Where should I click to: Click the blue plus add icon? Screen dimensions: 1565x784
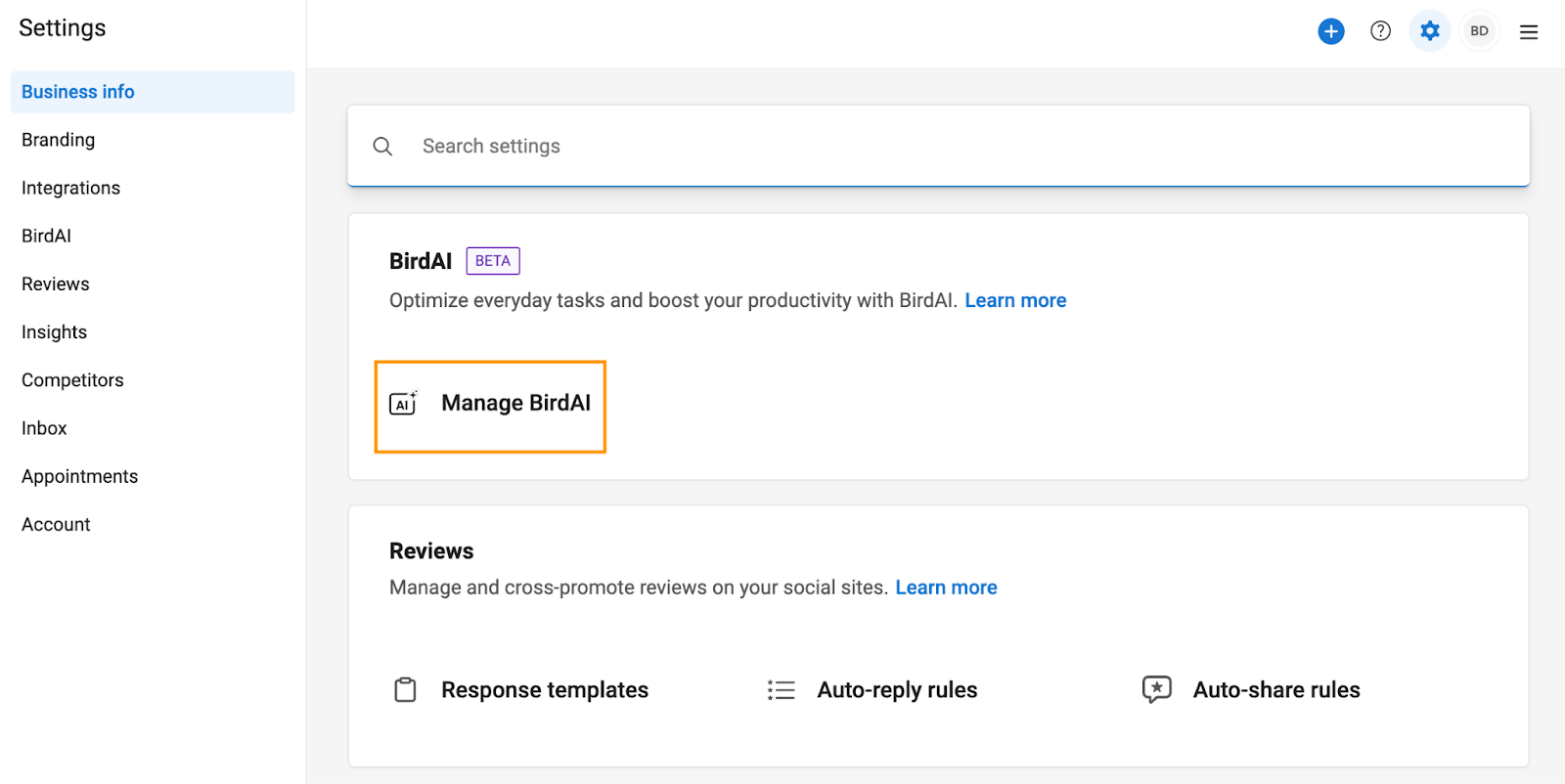point(1331,31)
